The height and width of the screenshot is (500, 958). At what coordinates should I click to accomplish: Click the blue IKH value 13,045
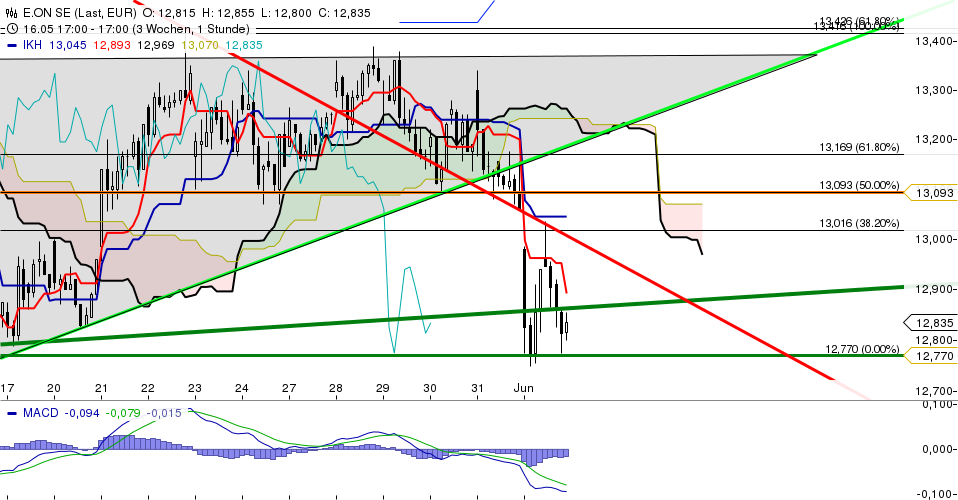point(67,45)
